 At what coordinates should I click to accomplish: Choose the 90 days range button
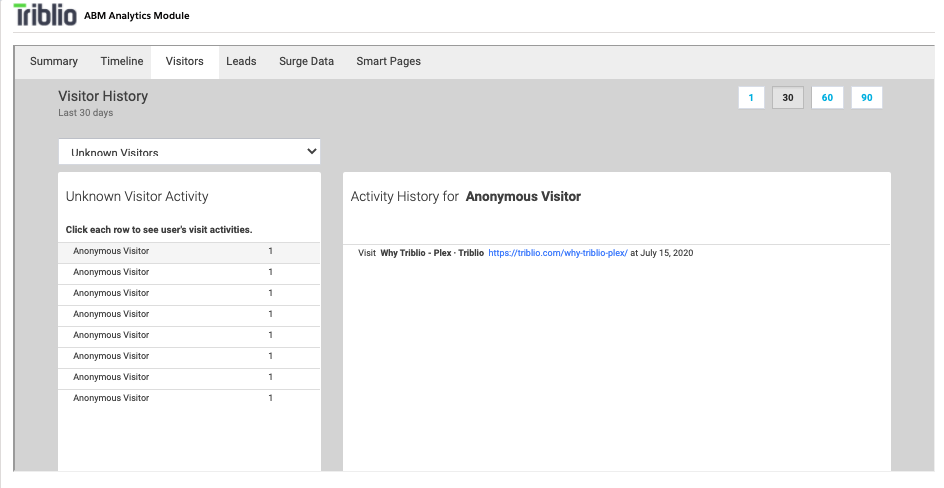pos(866,97)
